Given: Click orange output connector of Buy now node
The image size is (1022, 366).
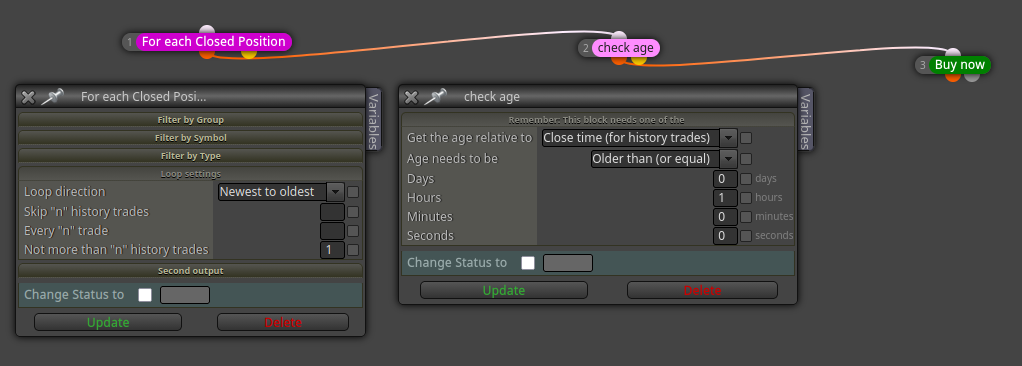Looking at the screenshot, I should [x=953, y=77].
